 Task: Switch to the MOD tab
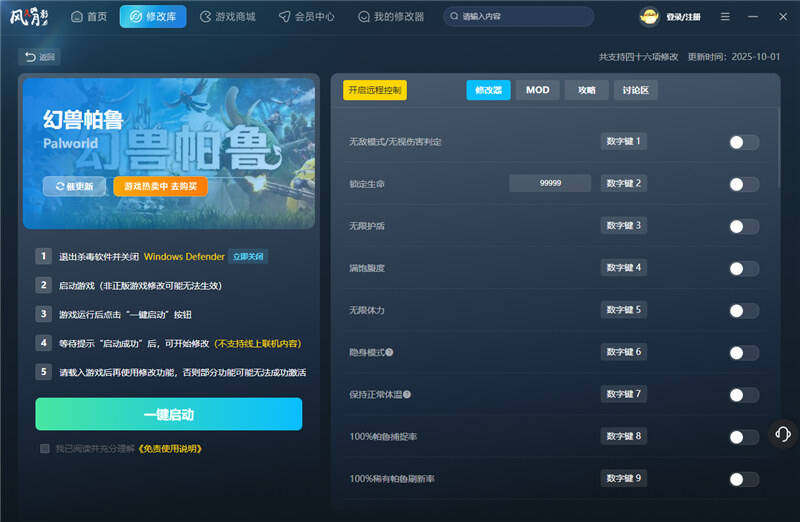click(537, 90)
